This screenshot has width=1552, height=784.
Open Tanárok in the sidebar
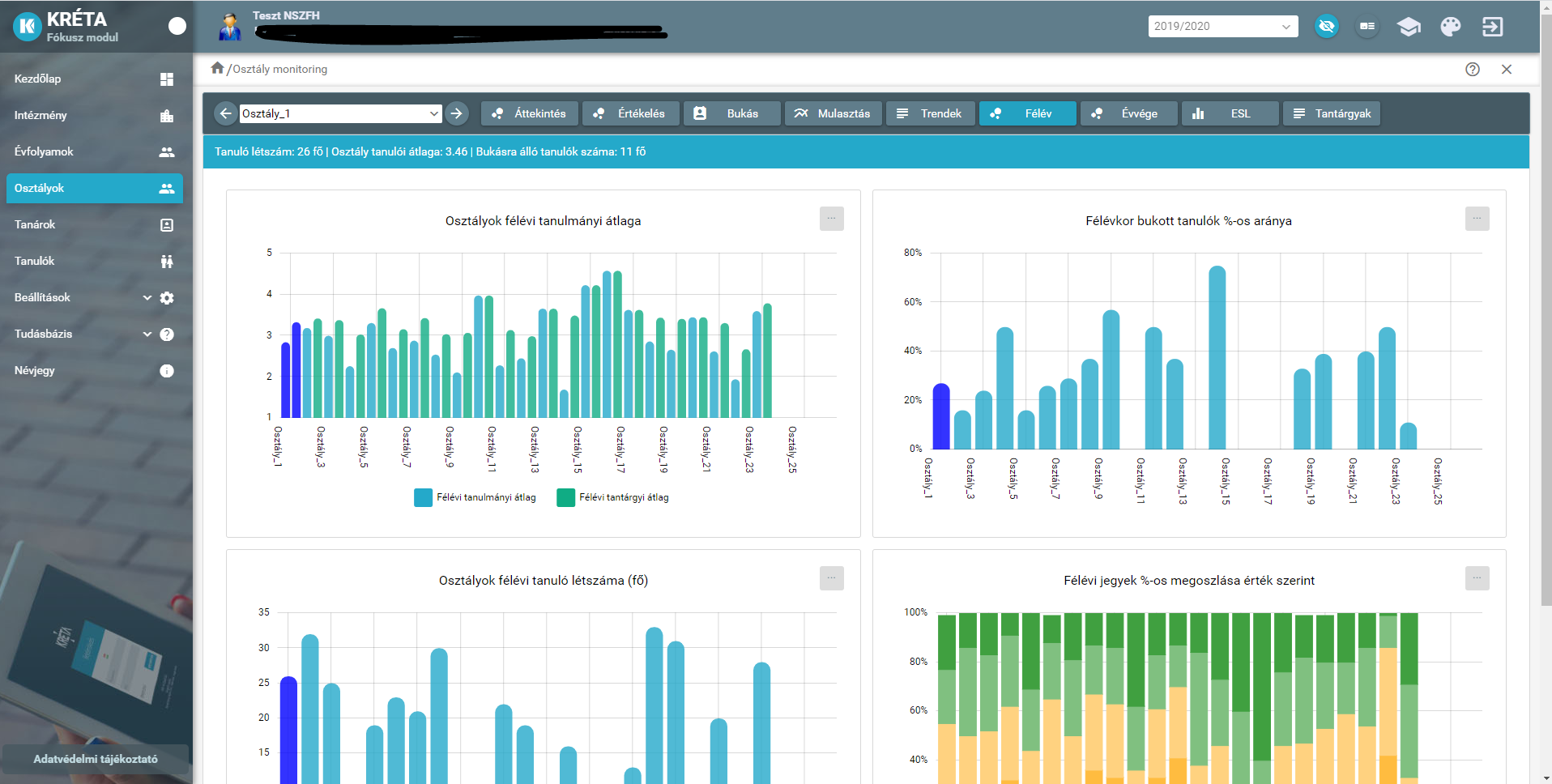click(95, 224)
